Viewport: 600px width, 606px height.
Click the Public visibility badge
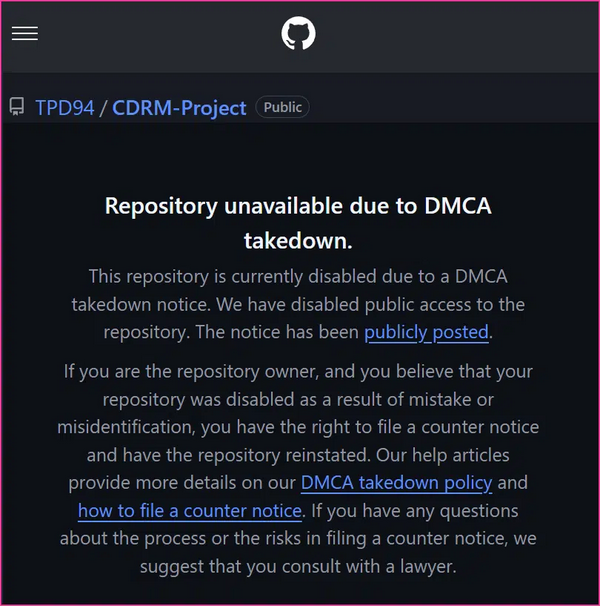click(x=282, y=107)
